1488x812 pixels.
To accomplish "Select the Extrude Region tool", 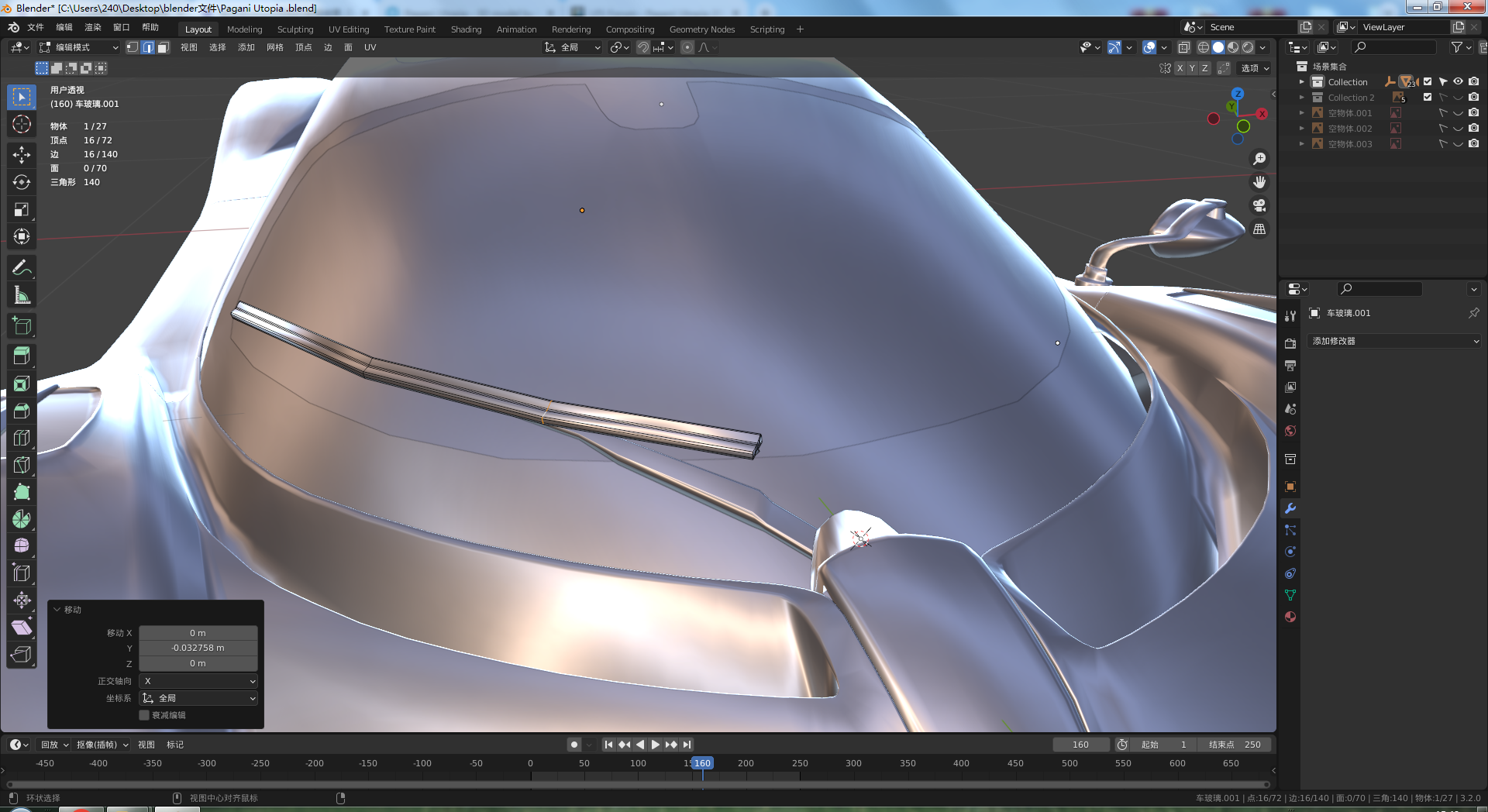I will point(22,356).
